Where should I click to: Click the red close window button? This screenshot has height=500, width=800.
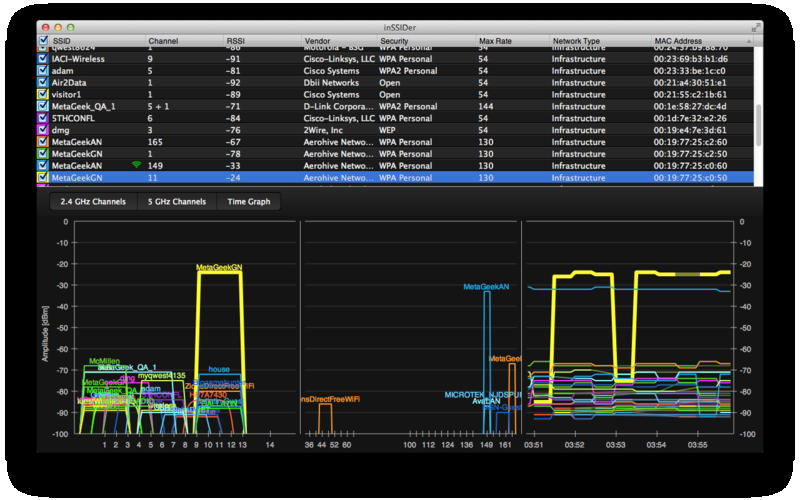pyautogui.click(x=45, y=28)
